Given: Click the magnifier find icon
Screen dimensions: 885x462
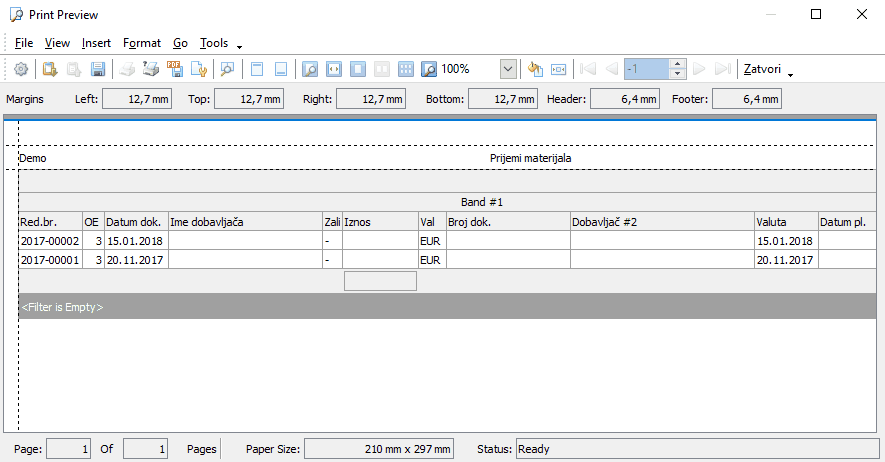Looking at the screenshot, I should [x=227, y=69].
